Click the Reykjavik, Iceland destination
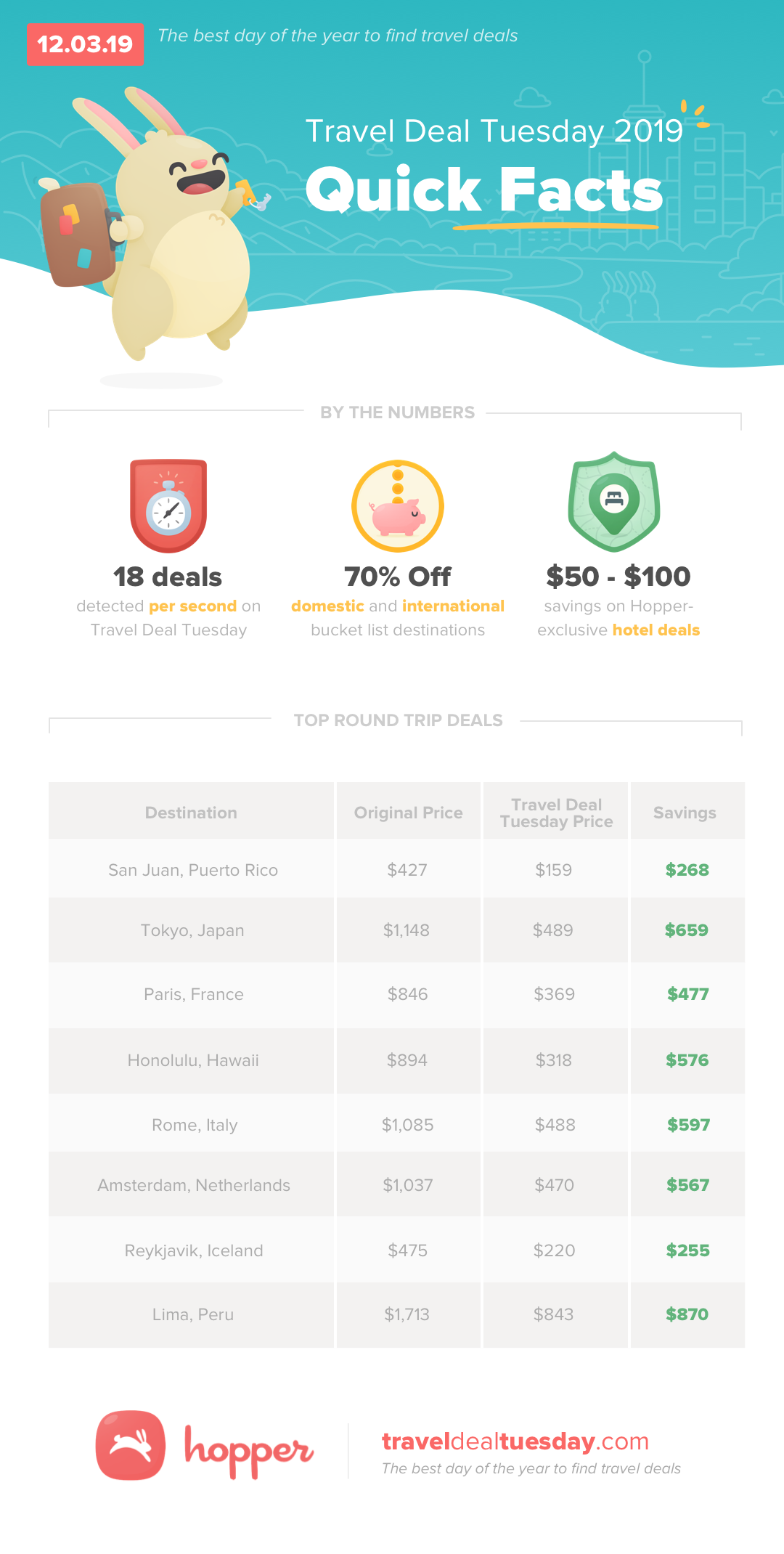784x1554 pixels. coord(194,1250)
